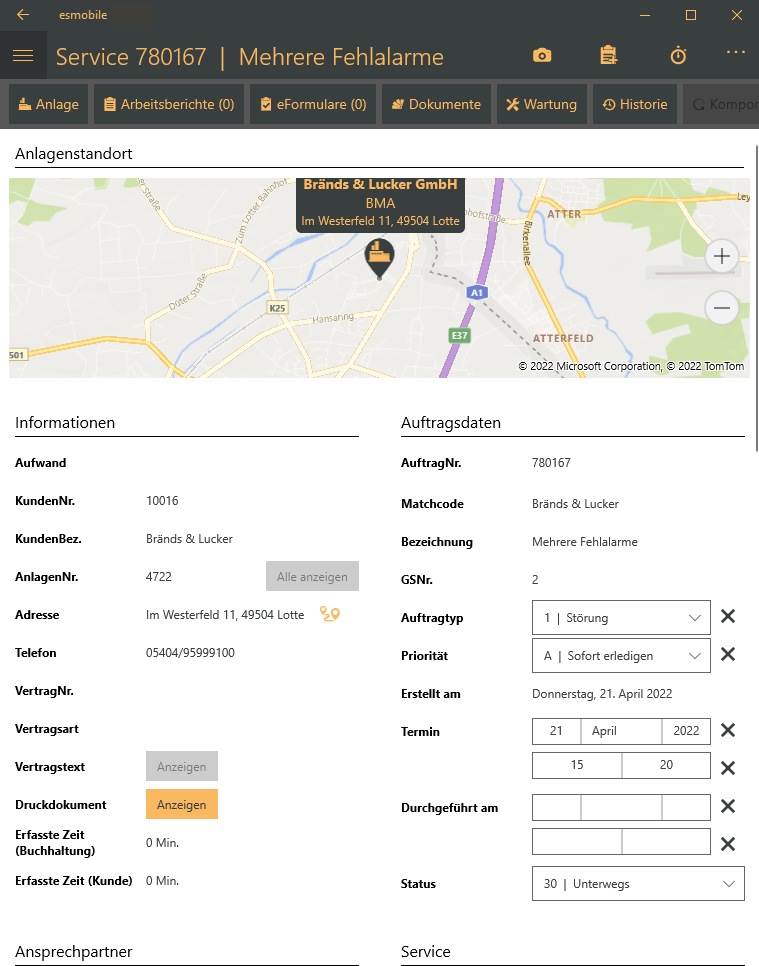The width and height of the screenshot is (759, 966).
Task: Start the stopwatch time tracking icon
Action: (678, 55)
